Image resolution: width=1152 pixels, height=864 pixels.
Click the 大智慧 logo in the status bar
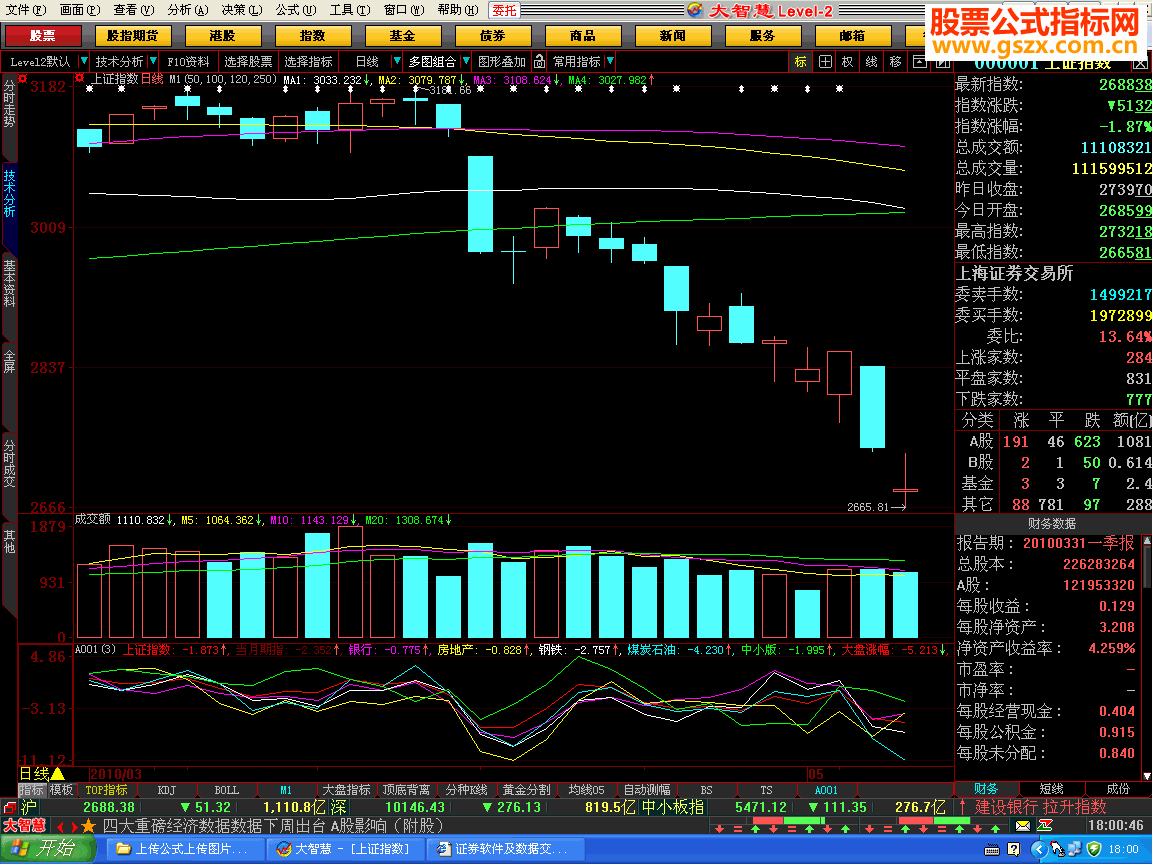[x=24, y=826]
